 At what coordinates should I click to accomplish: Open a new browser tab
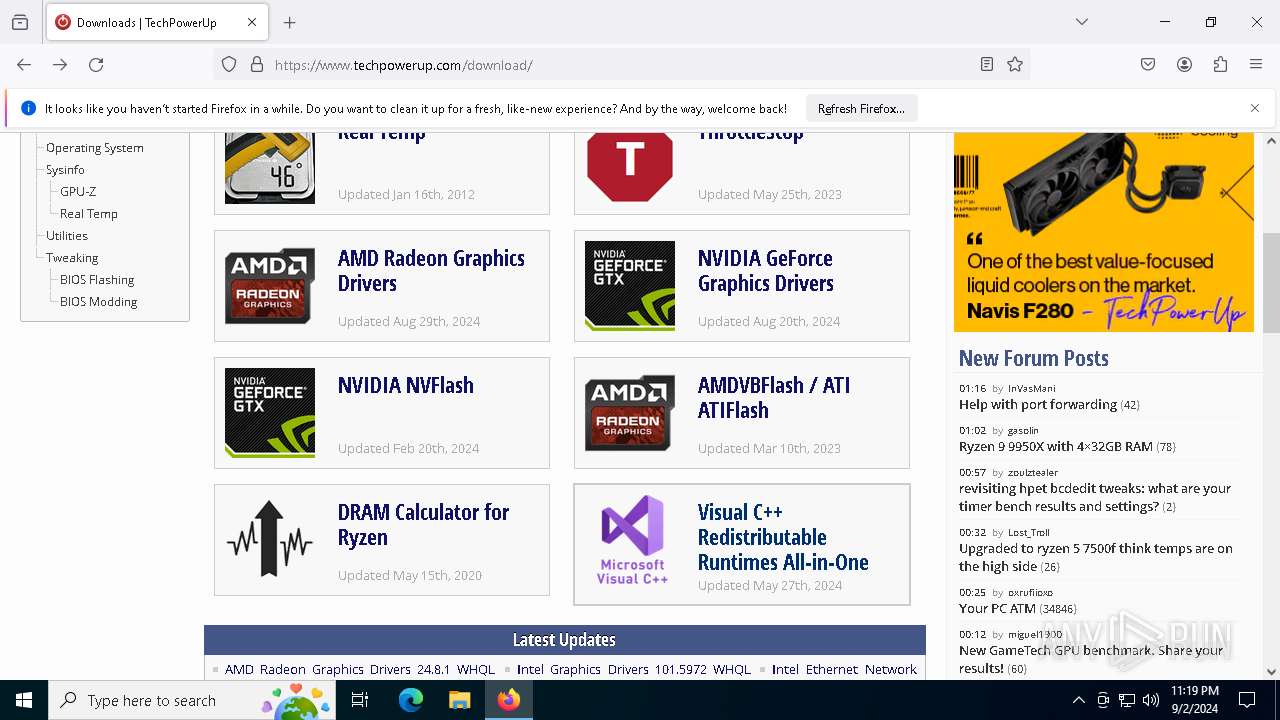[290, 22]
